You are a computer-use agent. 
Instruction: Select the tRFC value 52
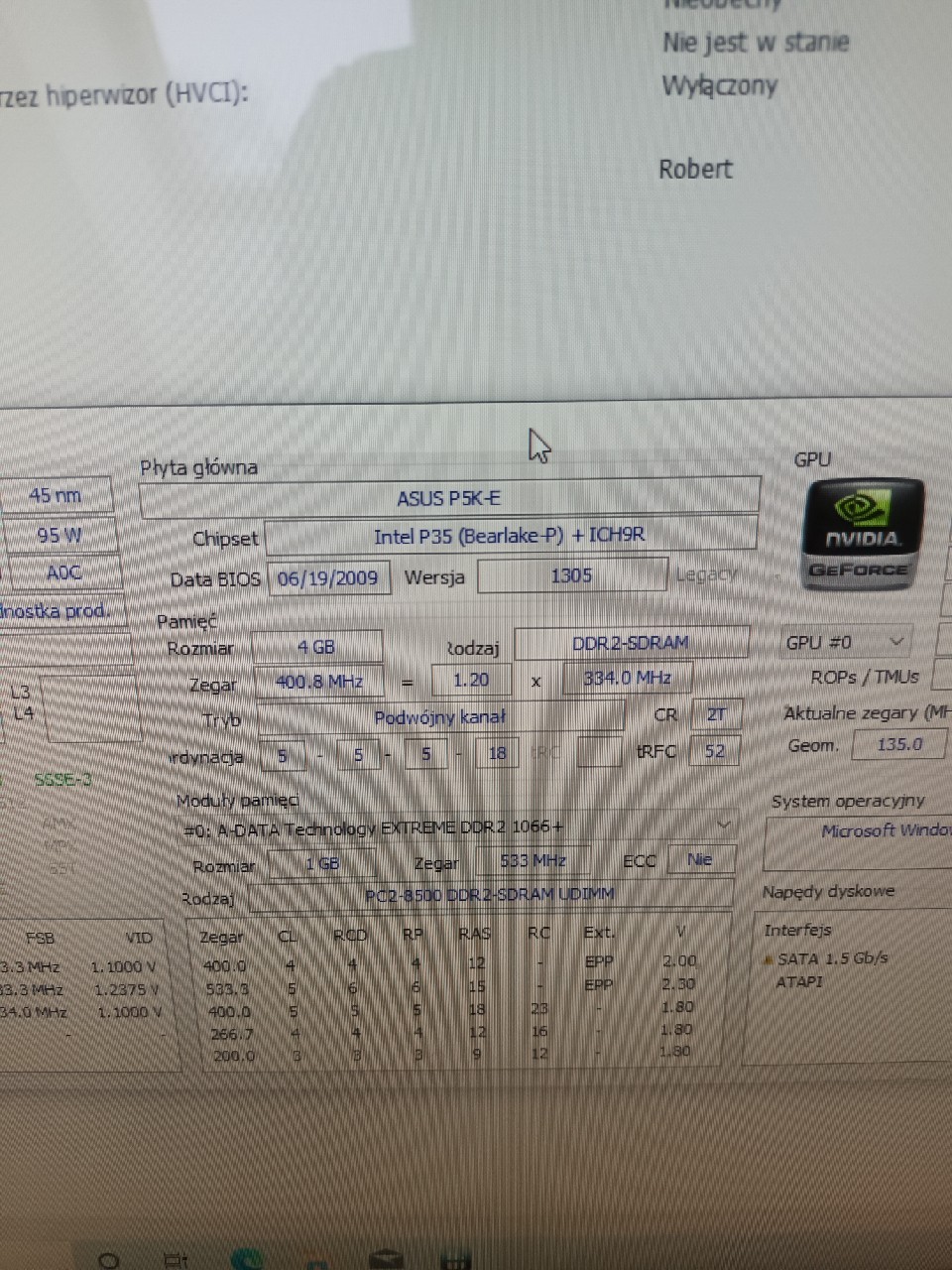coord(715,751)
